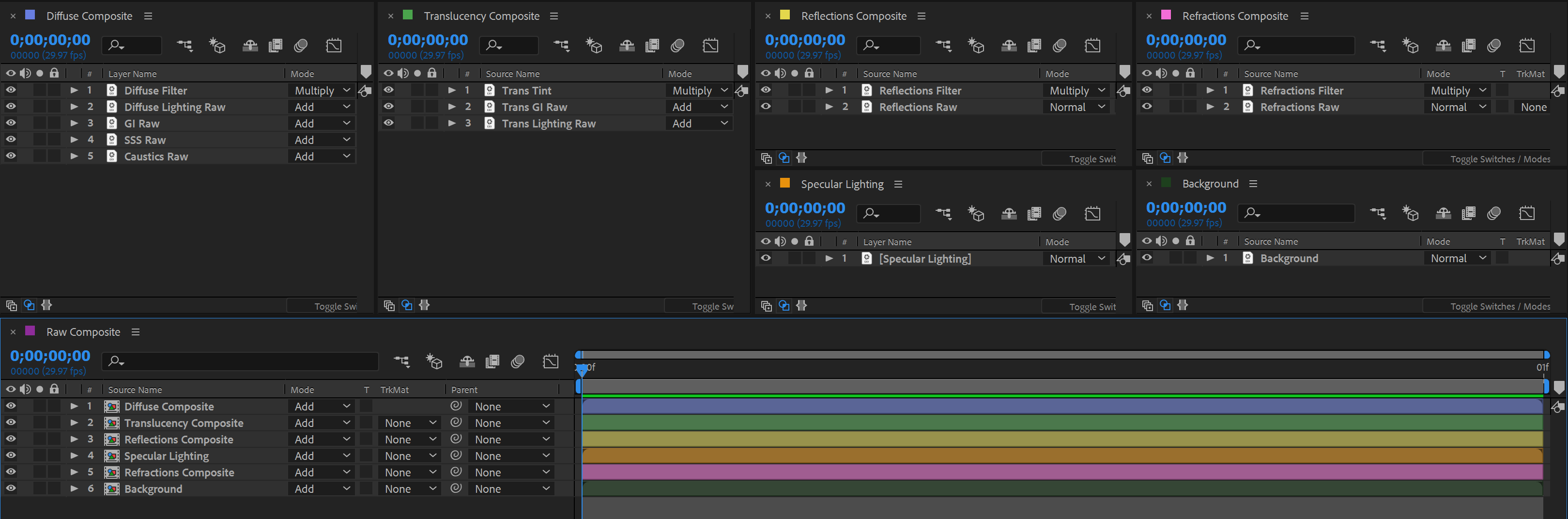1568x519 pixels.
Task: Click yellow label swatch of Reflections Composite tab
Action: point(784,15)
